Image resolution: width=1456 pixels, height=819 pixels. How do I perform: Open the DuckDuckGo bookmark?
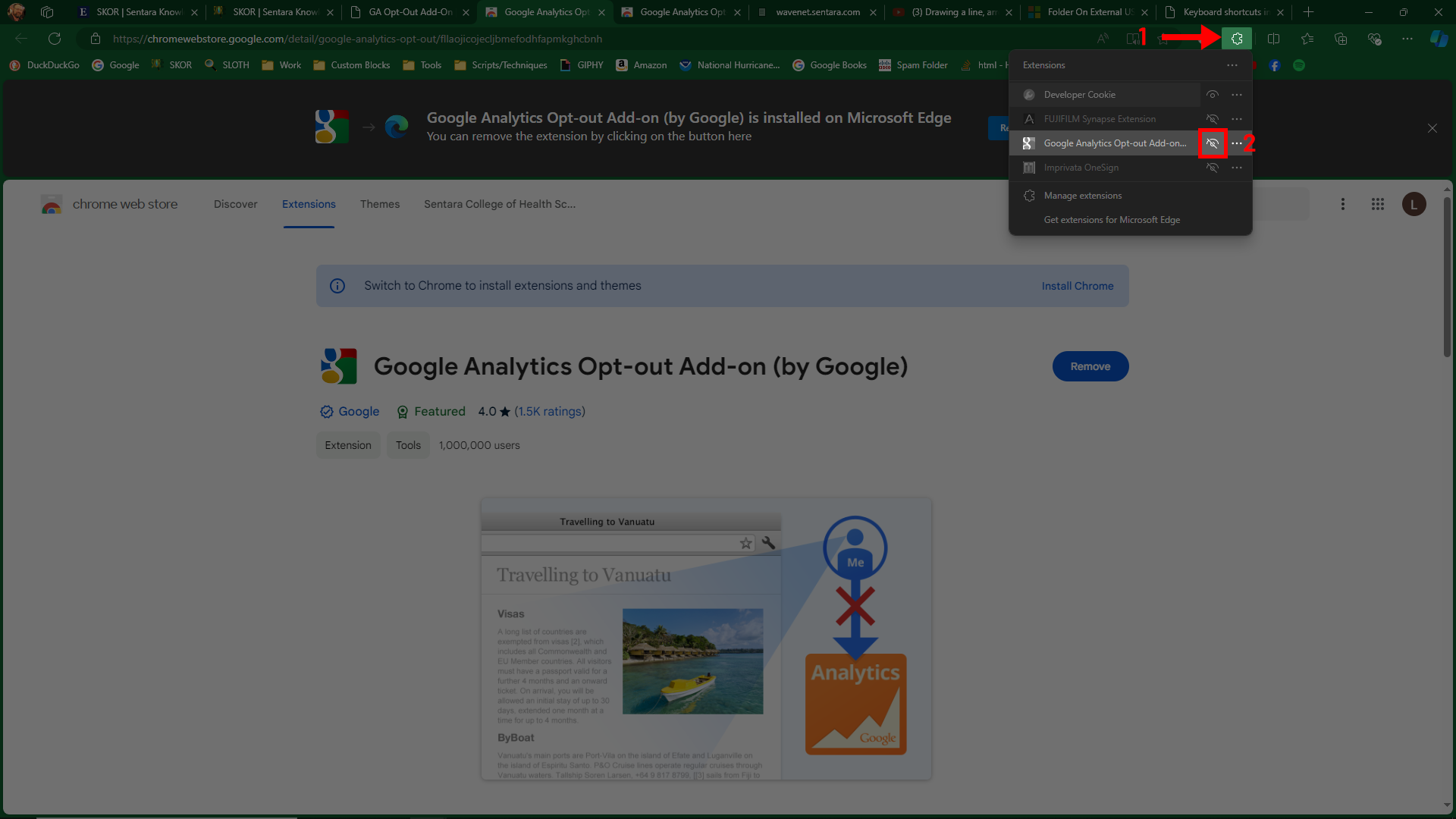pos(45,65)
